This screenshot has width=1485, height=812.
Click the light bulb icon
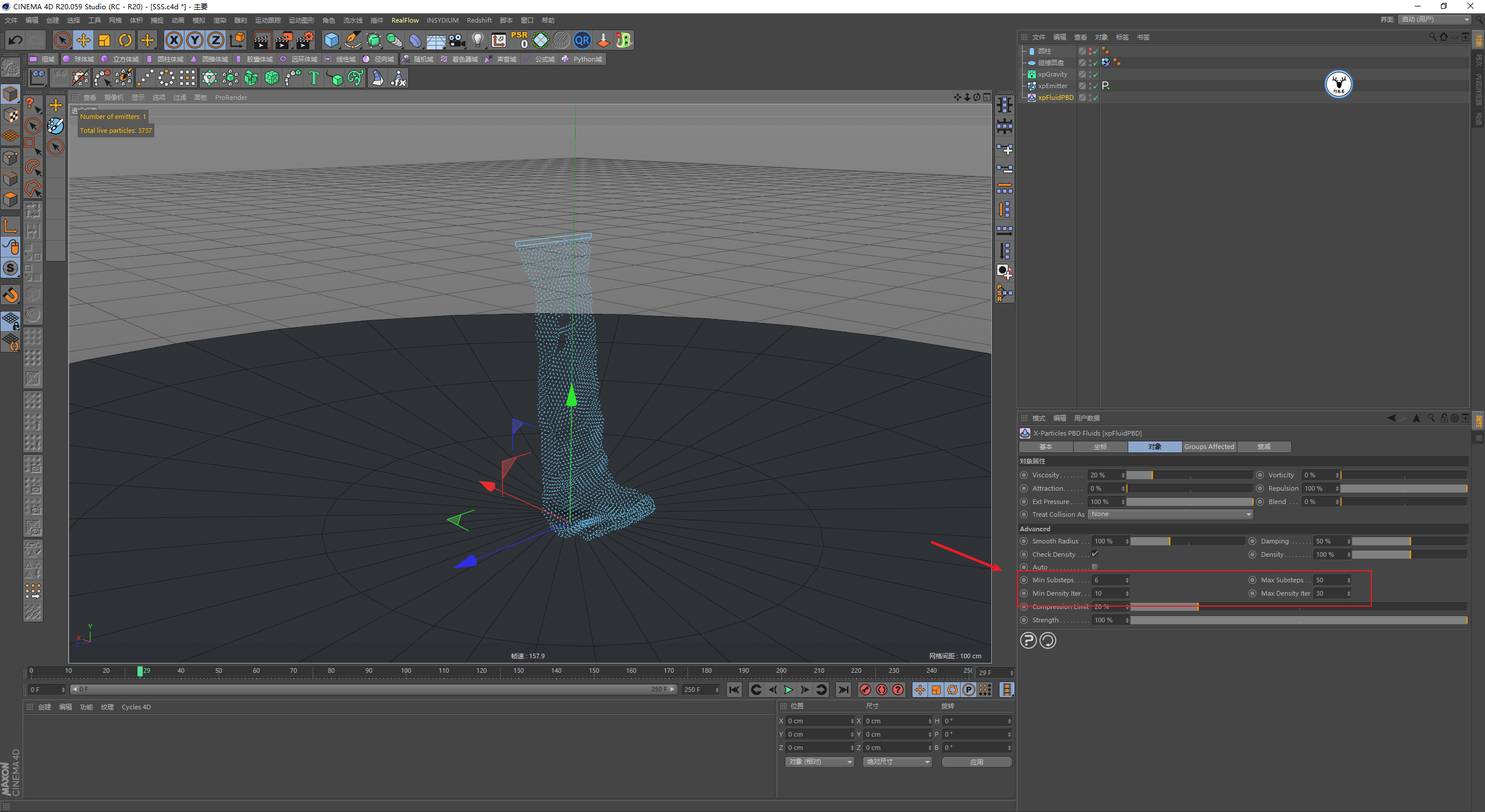click(x=477, y=40)
